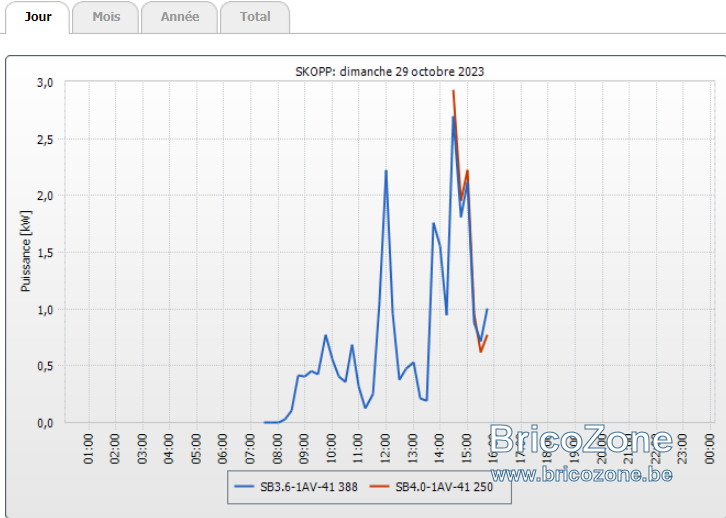Click the 23:00 time label

tap(683, 449)
